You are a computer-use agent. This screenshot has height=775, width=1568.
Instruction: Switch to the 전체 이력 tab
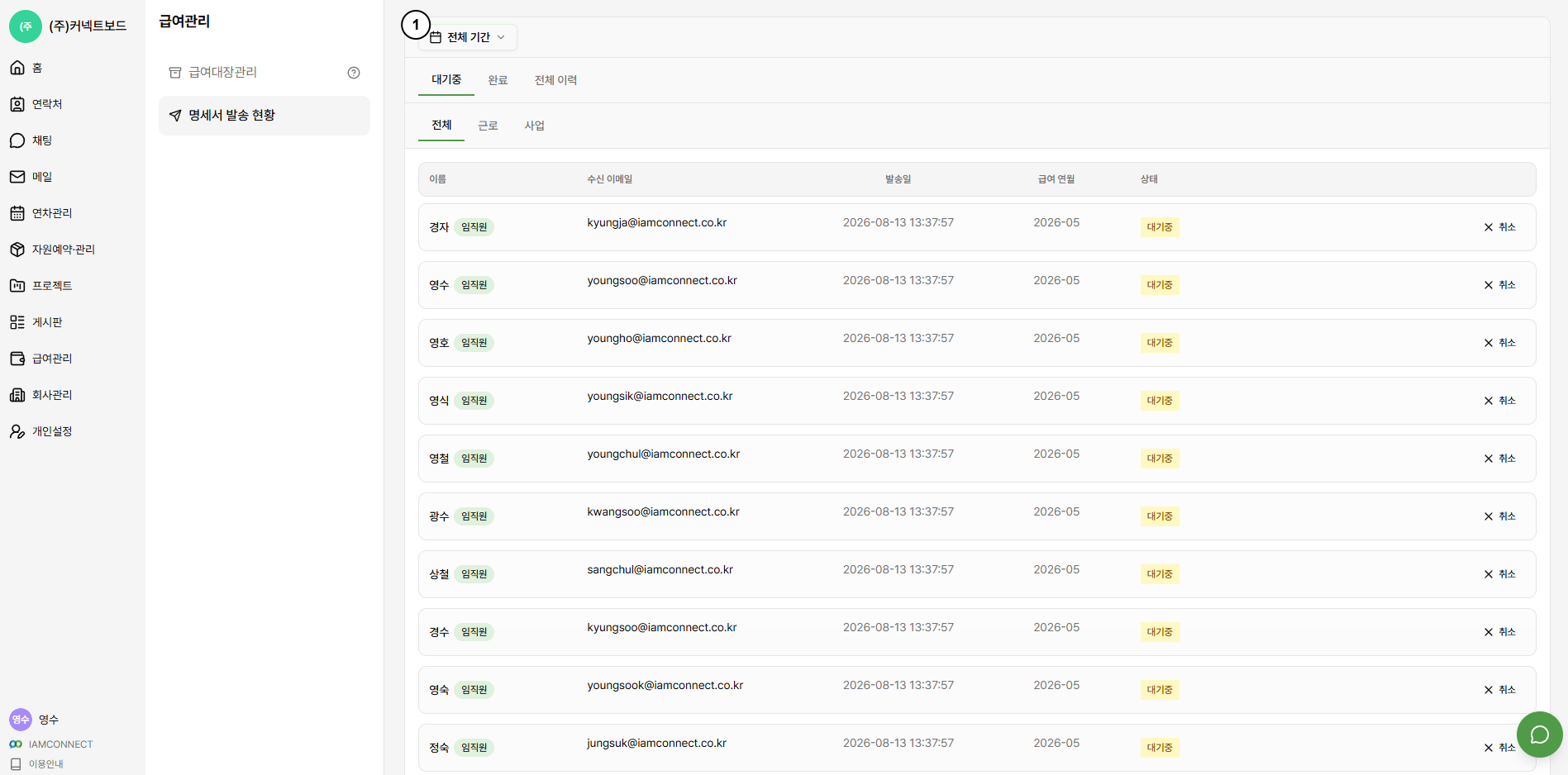[x=555, y=80]
